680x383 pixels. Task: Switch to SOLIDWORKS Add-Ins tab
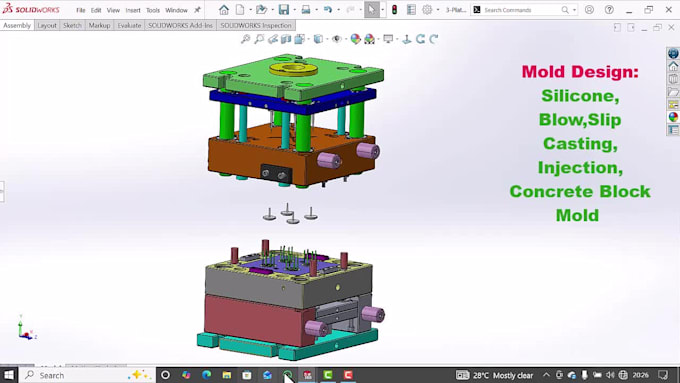[180, 25]
